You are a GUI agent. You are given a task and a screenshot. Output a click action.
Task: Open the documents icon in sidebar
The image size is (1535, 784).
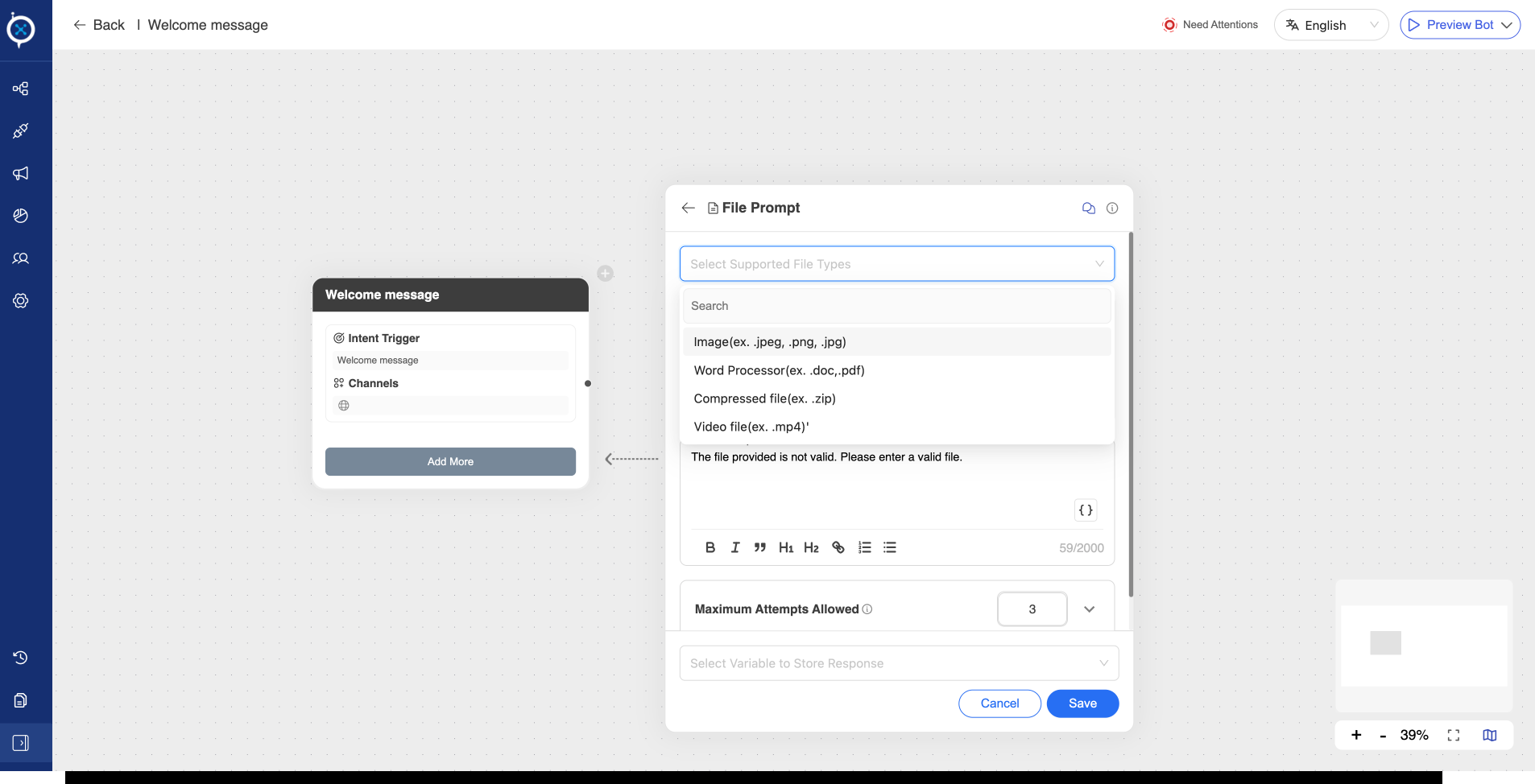[x=21, y=700]
